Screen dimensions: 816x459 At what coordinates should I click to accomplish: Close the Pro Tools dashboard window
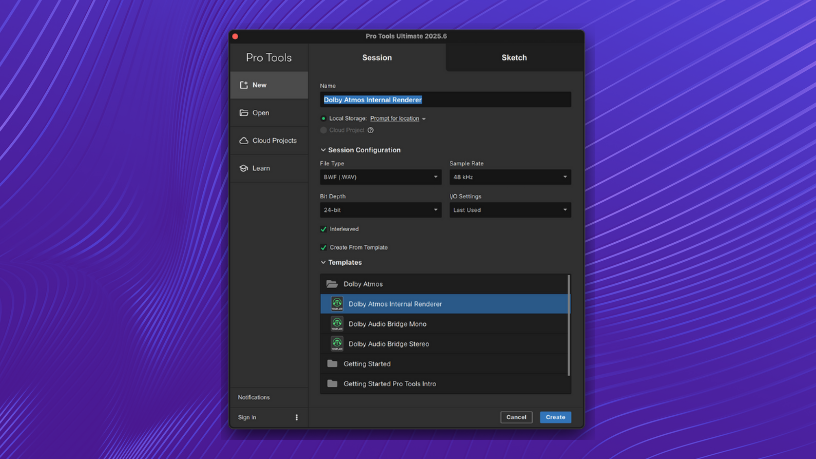coord(235,36)
